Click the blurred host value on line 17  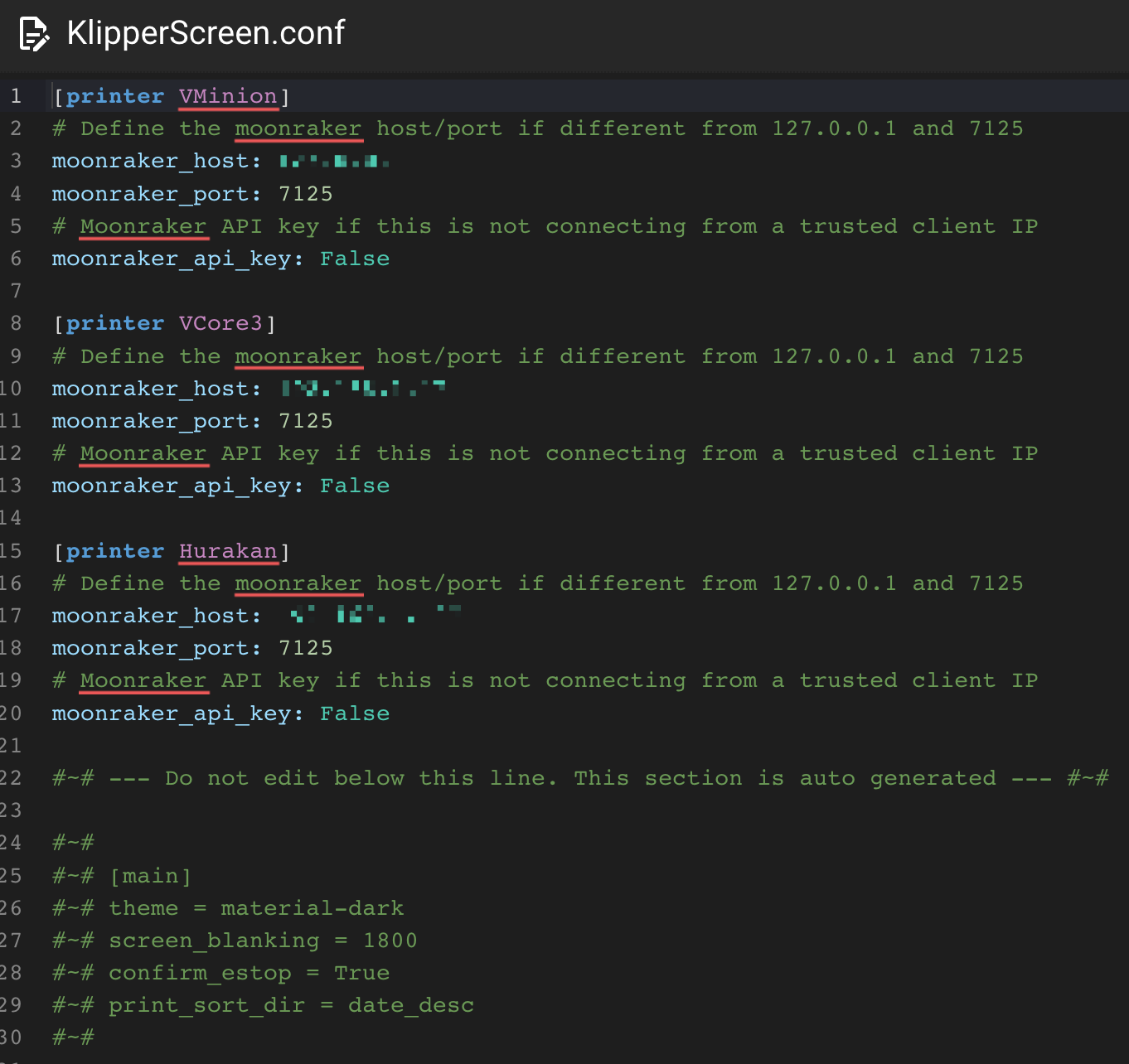(x=375, y=616)
